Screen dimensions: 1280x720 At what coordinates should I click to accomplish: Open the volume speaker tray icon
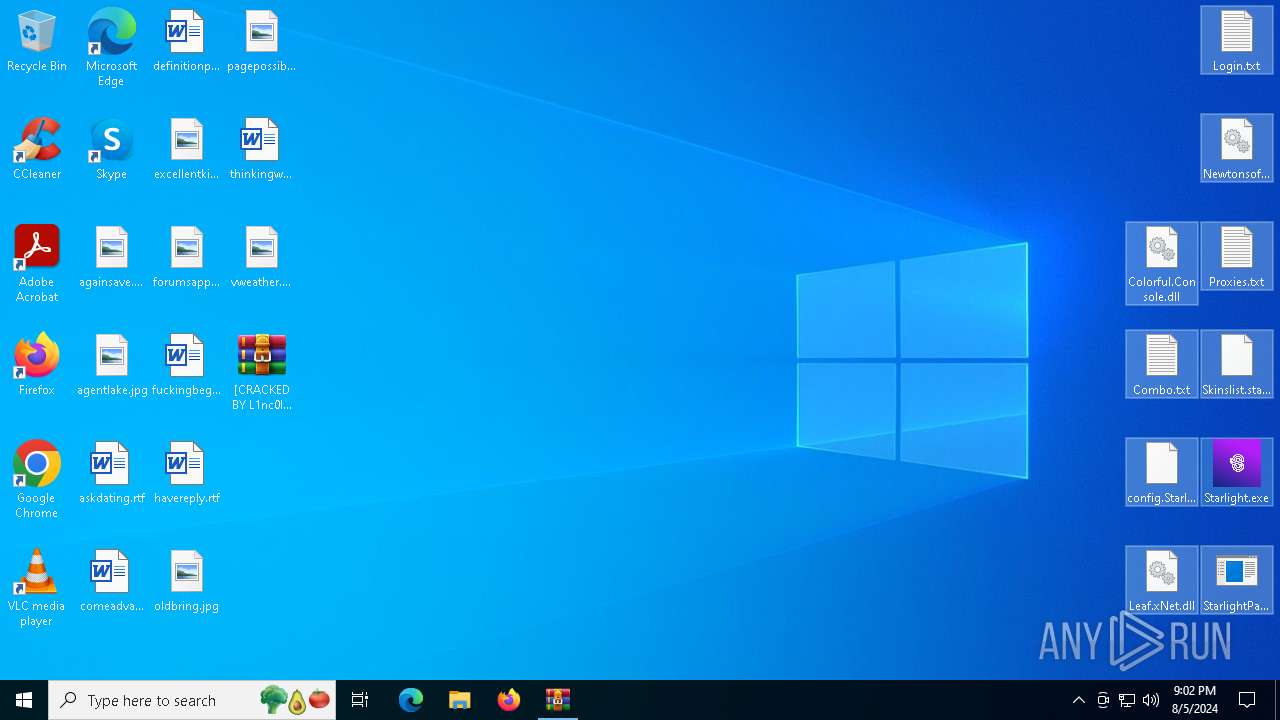tap(1151, 700)
